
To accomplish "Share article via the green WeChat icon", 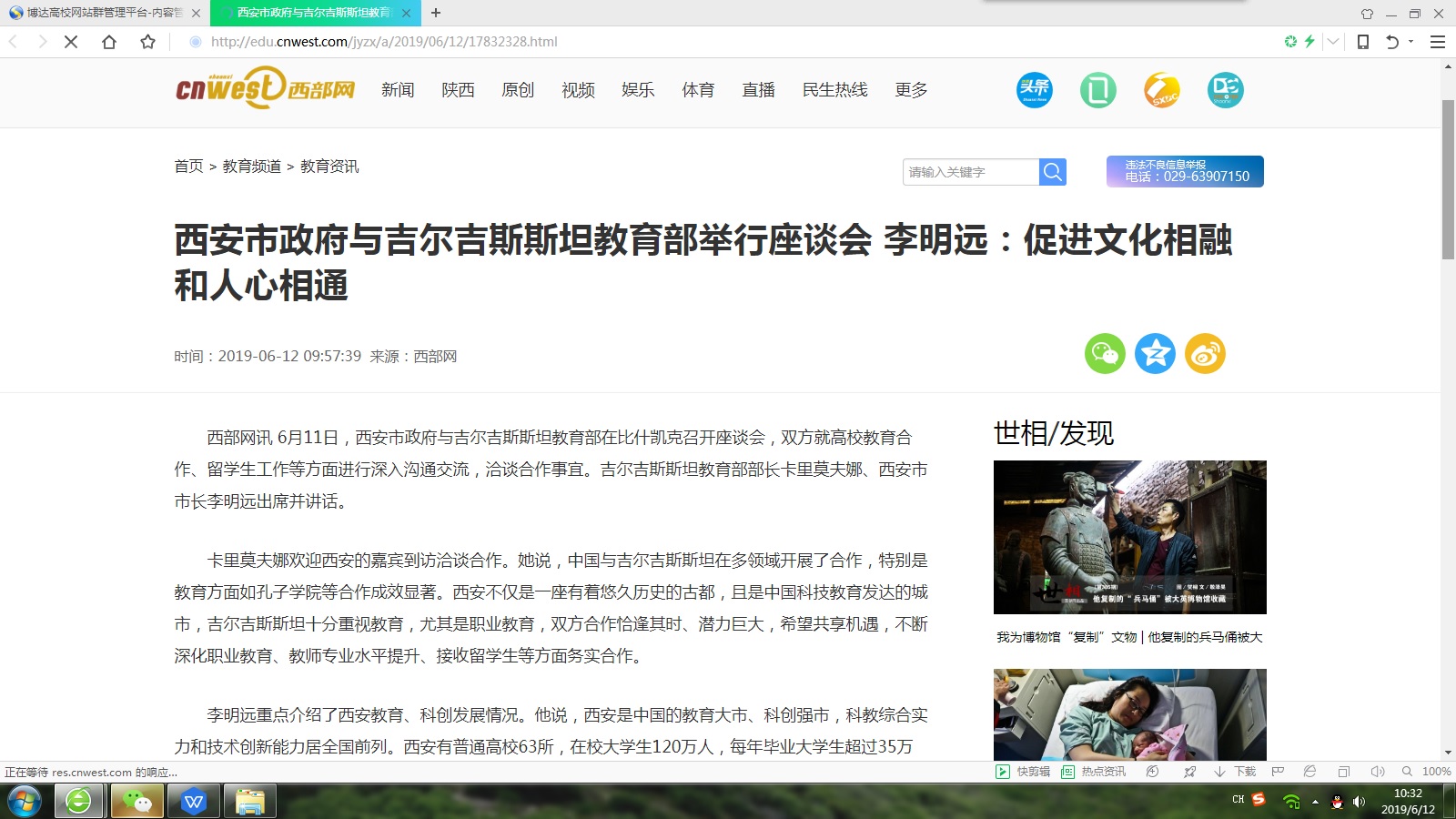I will (1105, 354).
